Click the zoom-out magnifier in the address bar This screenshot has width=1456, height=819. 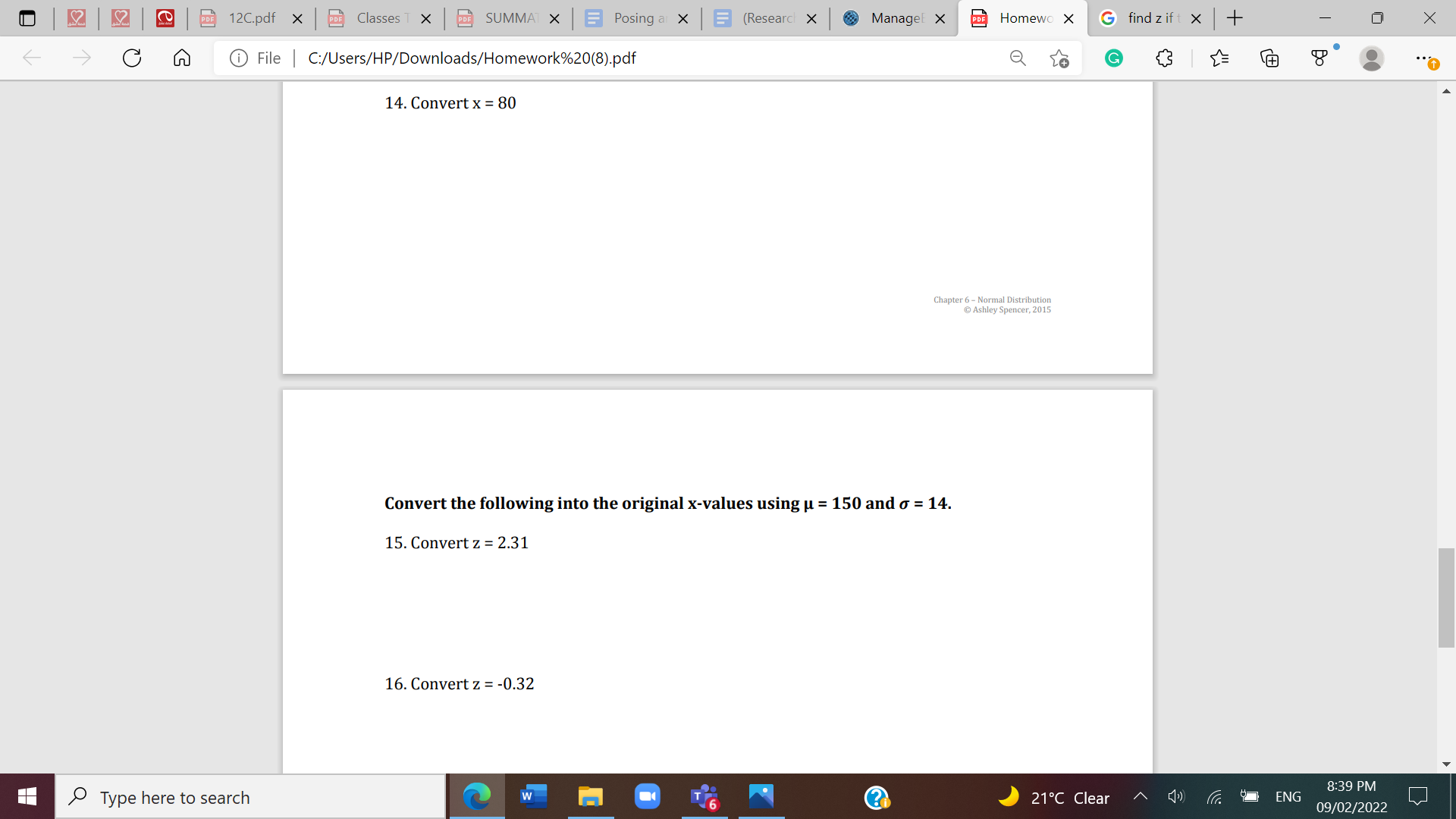pos(1017,58)
